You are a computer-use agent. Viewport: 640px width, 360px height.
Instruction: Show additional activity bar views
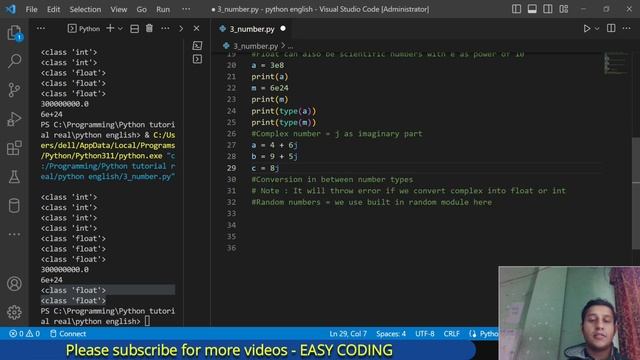point(14,234)
